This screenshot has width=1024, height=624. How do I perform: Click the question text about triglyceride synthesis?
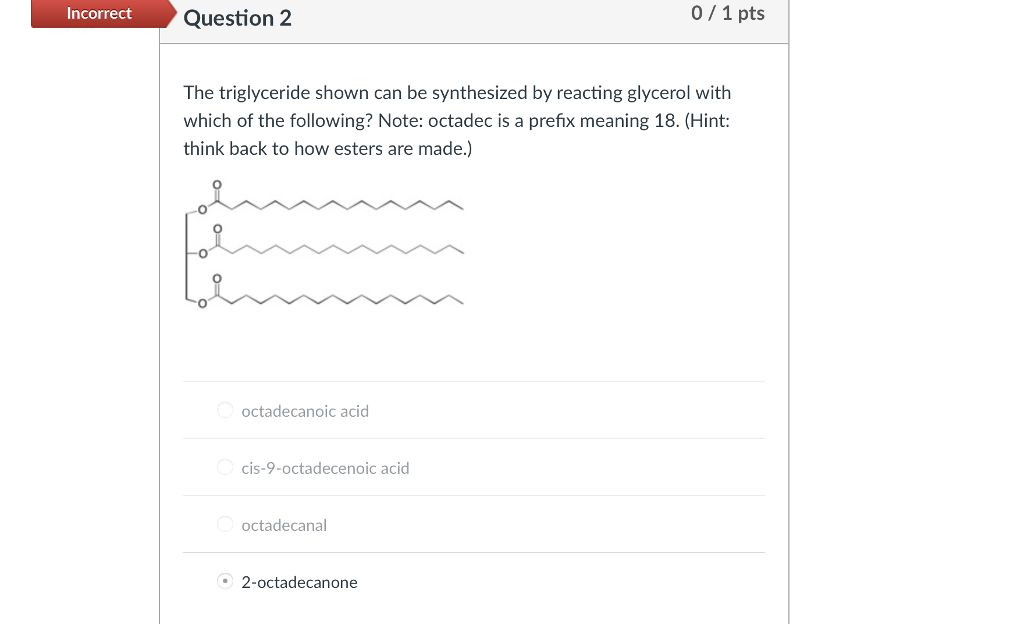coord(456,121)
